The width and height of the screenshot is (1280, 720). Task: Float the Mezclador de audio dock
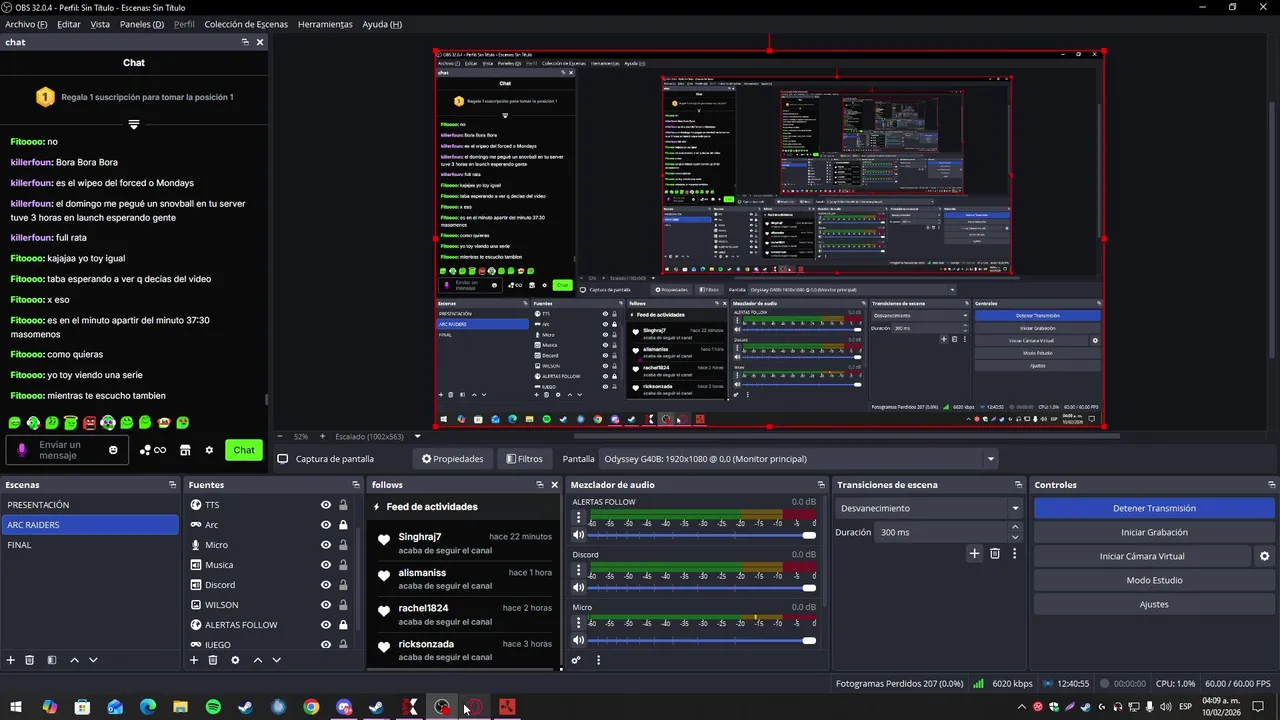(821, 485)
